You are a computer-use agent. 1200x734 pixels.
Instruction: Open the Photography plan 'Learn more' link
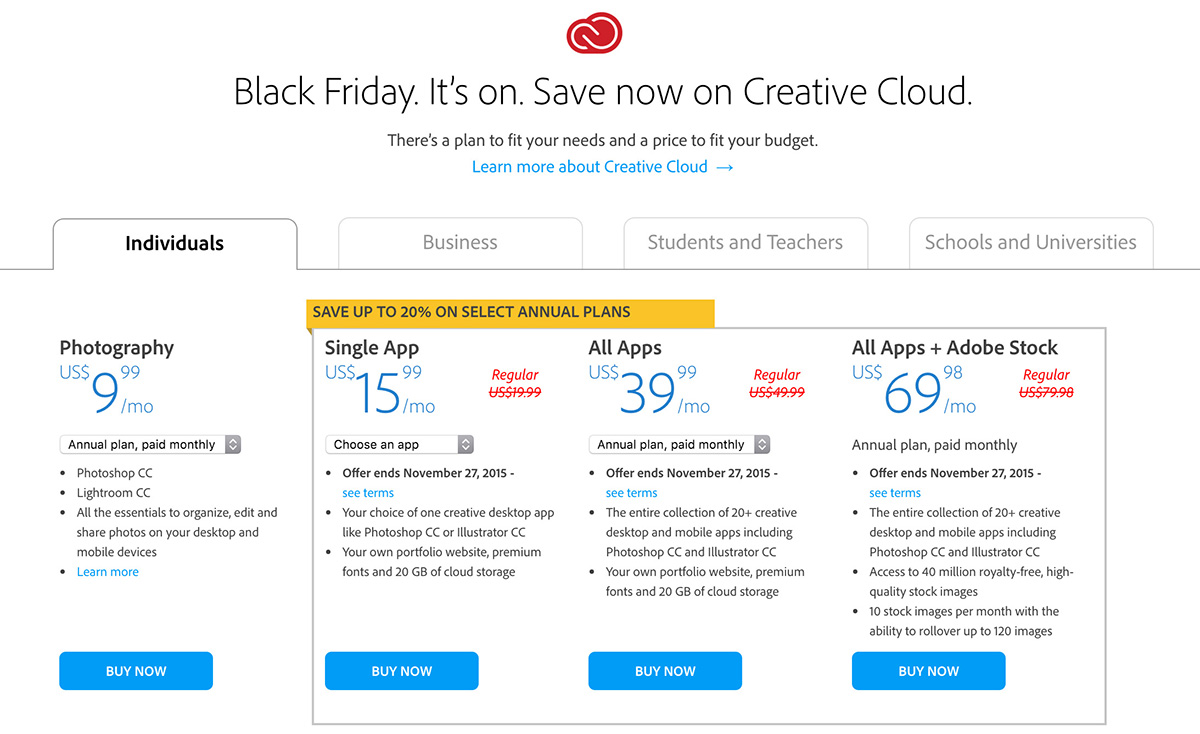tap(108, 572)
